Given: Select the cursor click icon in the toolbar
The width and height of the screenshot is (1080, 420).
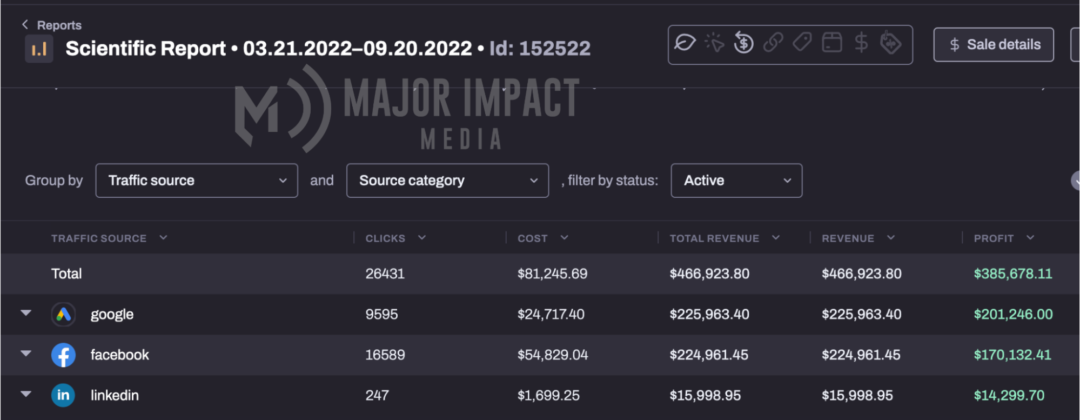Looking at the screenshot, I should click(x=714, y=44).
